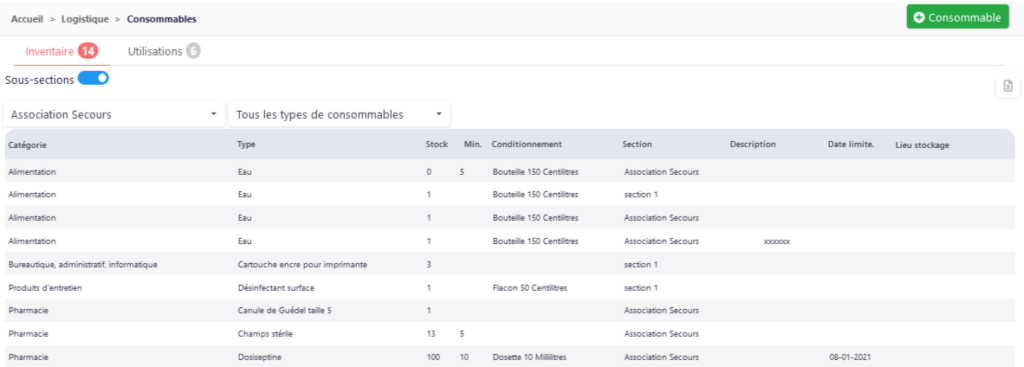This screenshot has height=367, width=1024.
Task: Click the grey 6 badge on Utilisations
Action: [x=193, y=51]
